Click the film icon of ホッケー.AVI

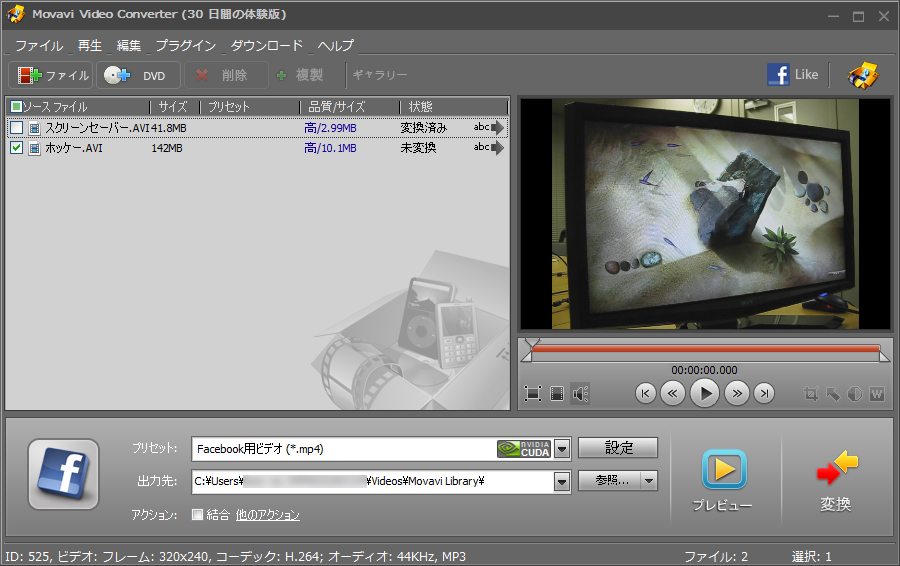[x=34, y=148]
